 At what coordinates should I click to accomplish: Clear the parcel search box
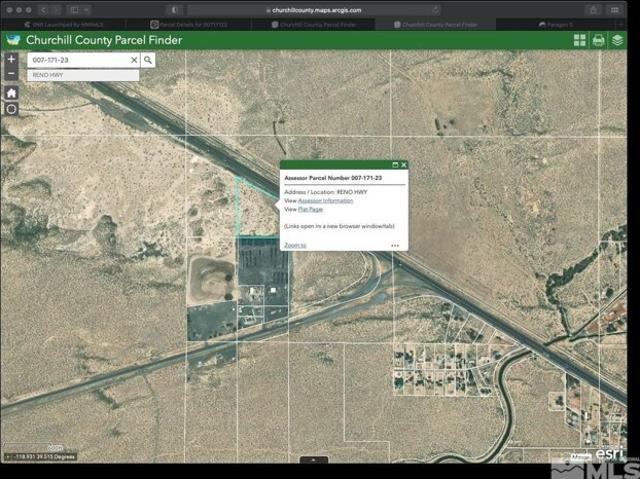[x=134, y=60]
